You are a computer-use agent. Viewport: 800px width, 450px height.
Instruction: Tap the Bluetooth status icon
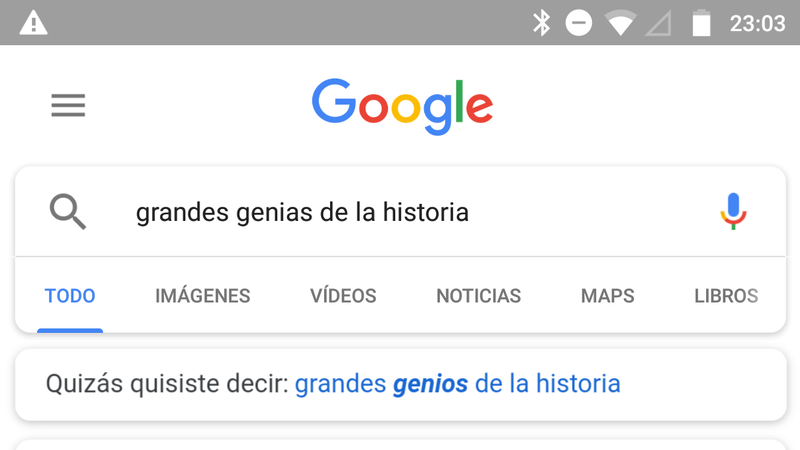point(541,23)
